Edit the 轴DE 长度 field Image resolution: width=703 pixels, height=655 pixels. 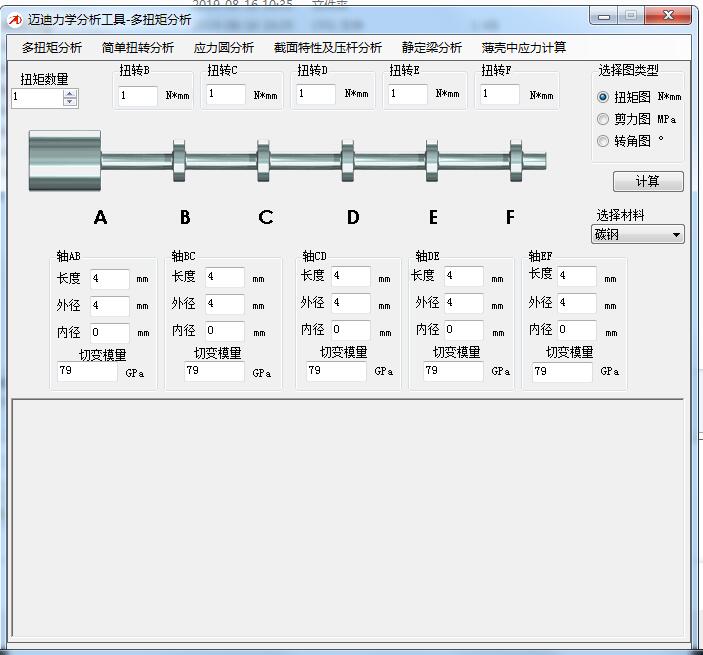click(464, 277)
